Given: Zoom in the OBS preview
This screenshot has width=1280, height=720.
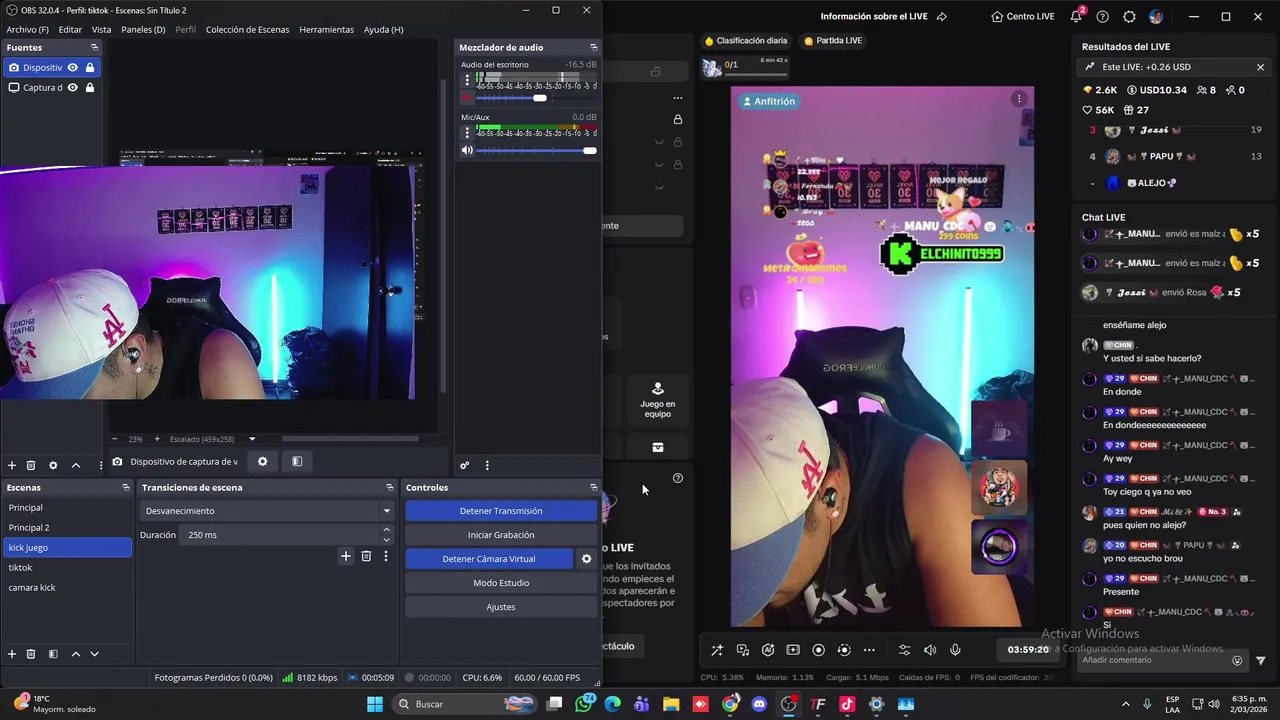Looking at the screenshot, I should pyautogui.click(x=156, y=439).
